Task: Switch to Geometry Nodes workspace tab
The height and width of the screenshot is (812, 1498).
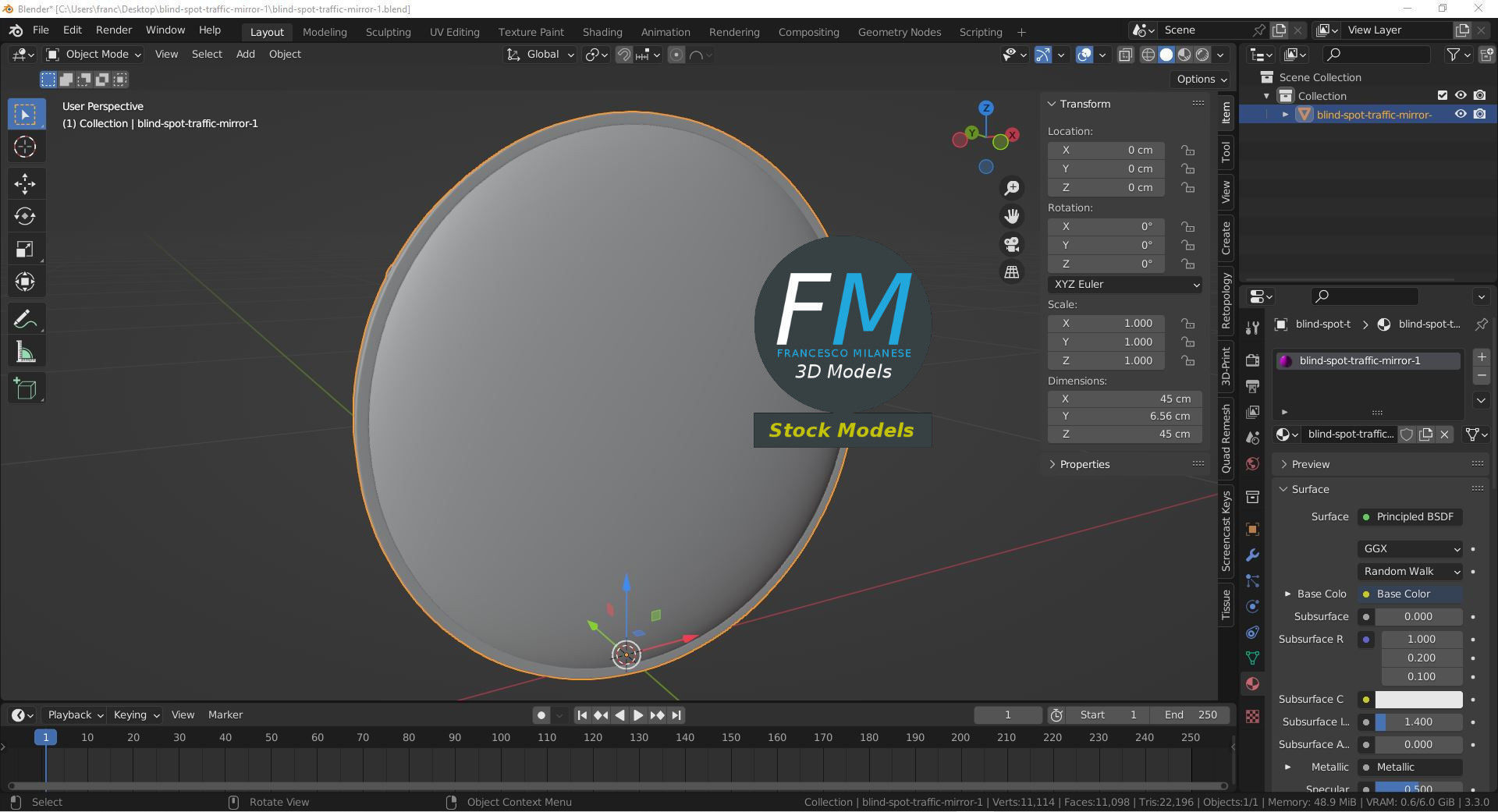Action: 900,32
